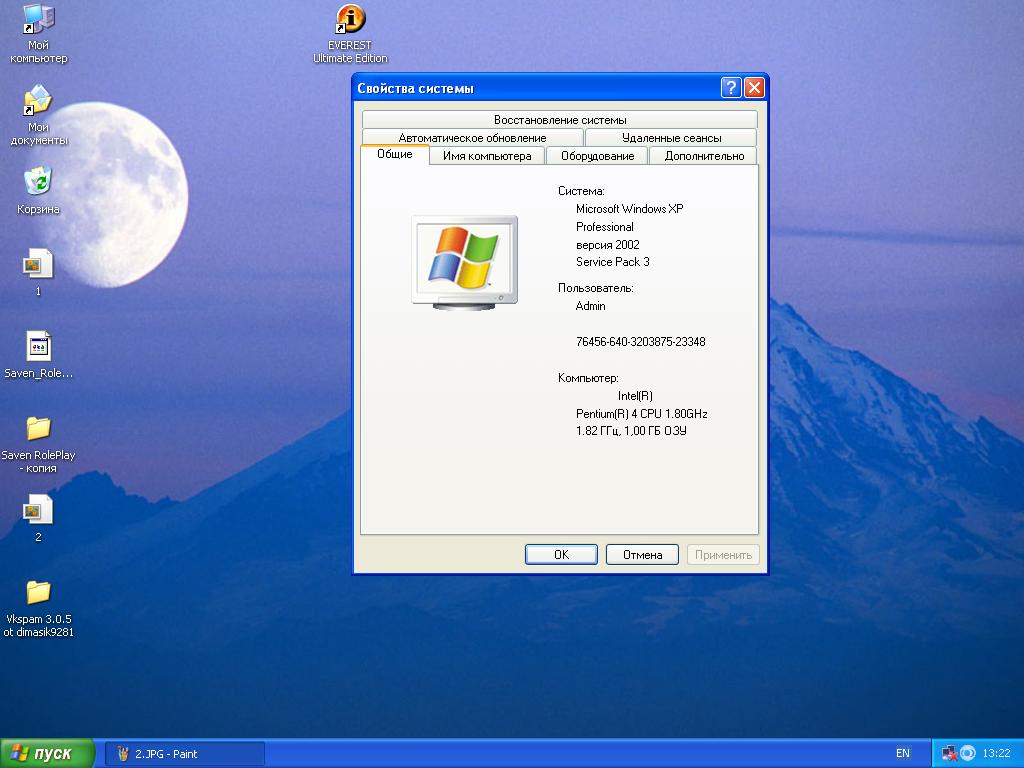Screen dimensions: 1024x768
Task: Open the Vkspam 3.0.5 folder icon
Action: tap(38, 593)
